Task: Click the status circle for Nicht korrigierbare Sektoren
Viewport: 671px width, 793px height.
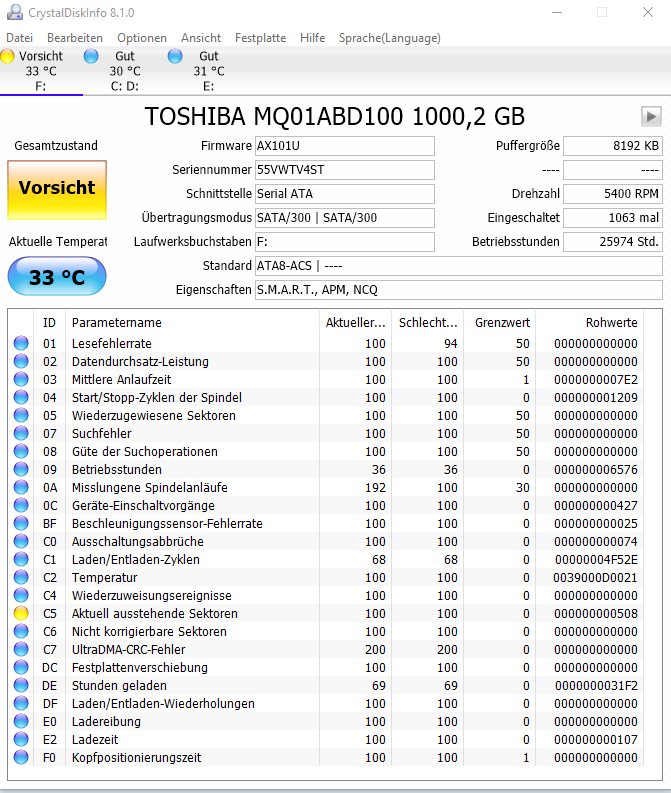Action: (21, 631)
